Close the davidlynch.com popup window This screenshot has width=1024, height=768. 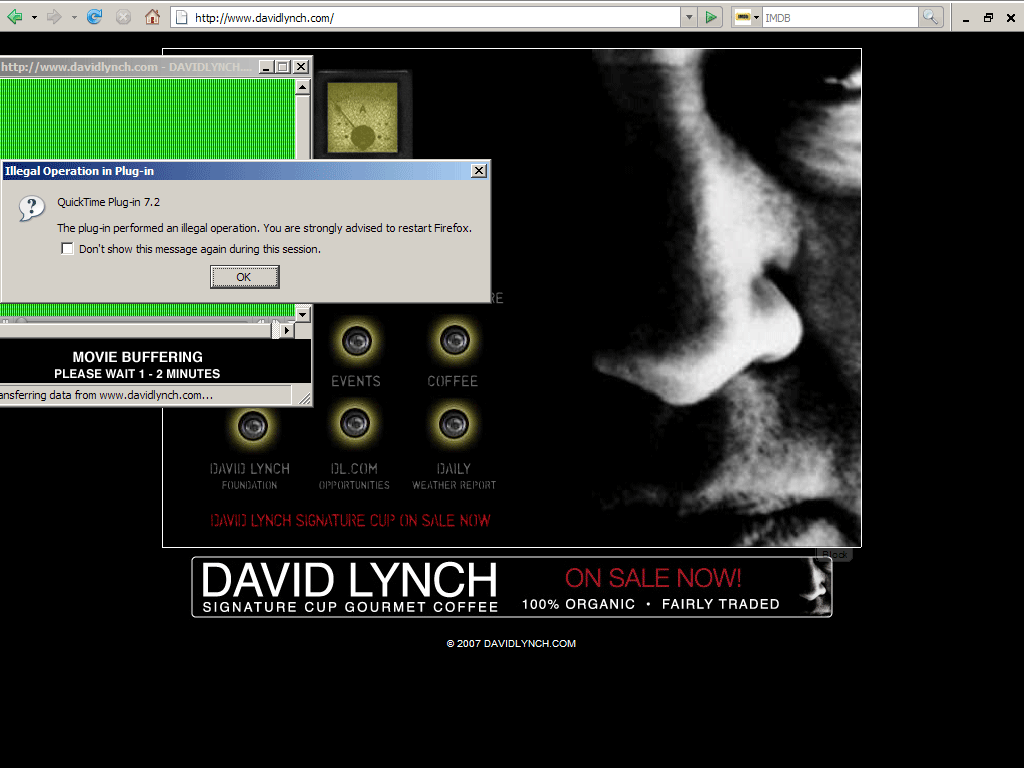[x=300, y=67]
